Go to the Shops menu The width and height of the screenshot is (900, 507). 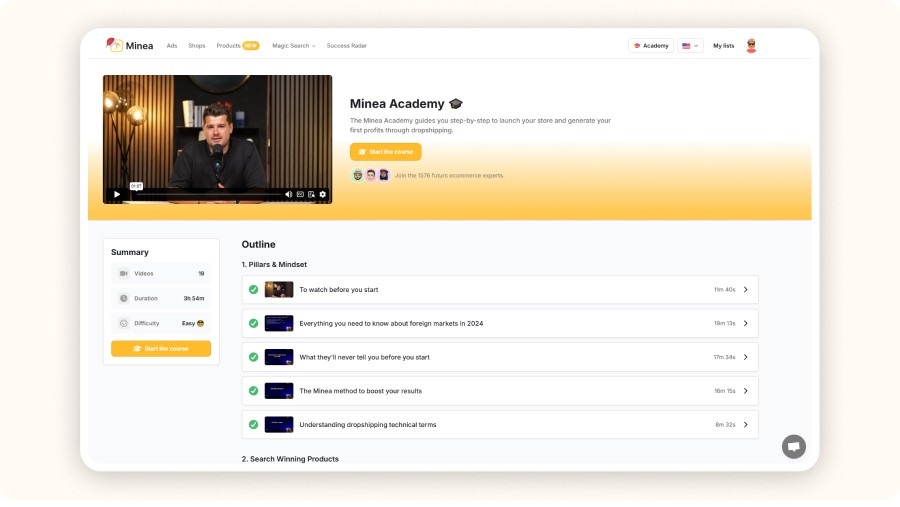click(196, 45)
